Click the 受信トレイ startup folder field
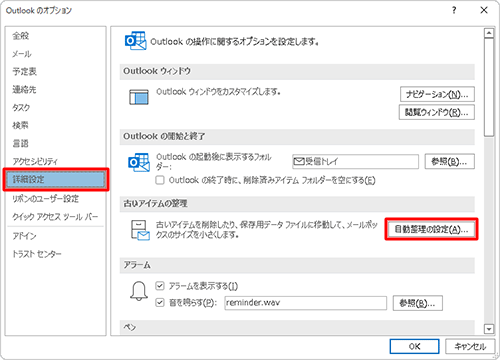Screen dimensions: 500x360 355,162
